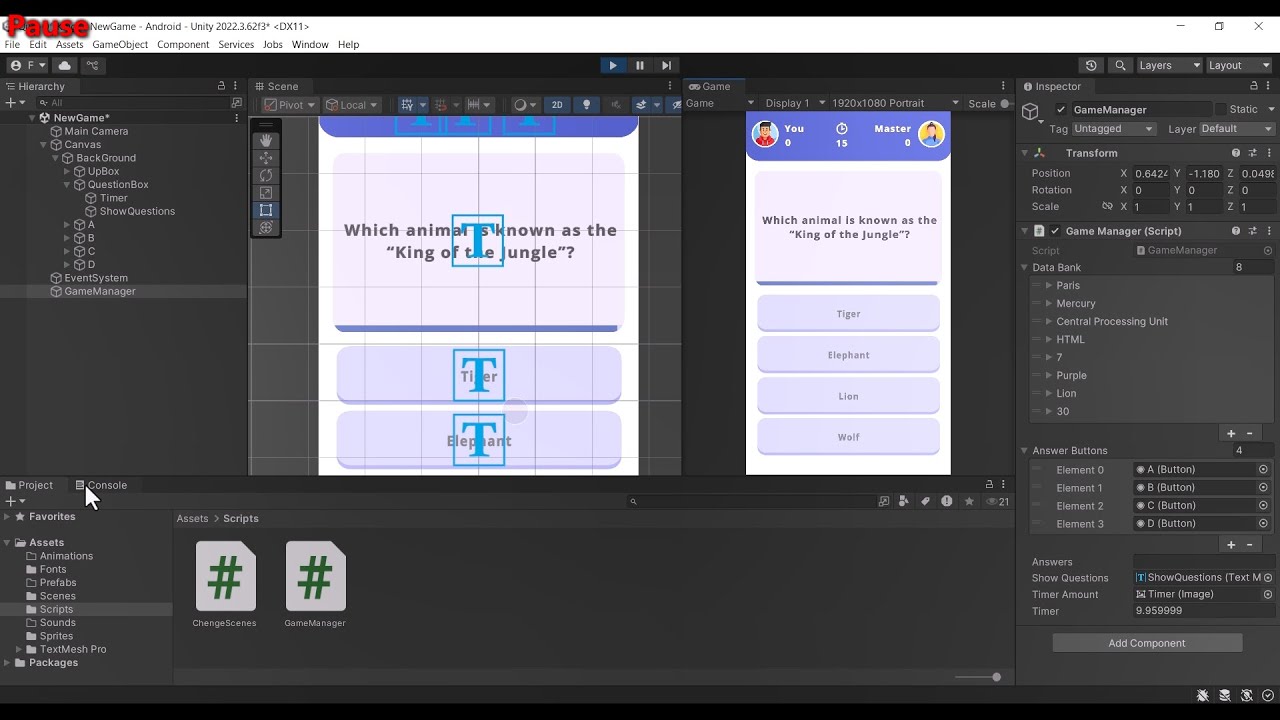Switch to the Console tab
Screen dimensions: 1280x720
(101, 485)
